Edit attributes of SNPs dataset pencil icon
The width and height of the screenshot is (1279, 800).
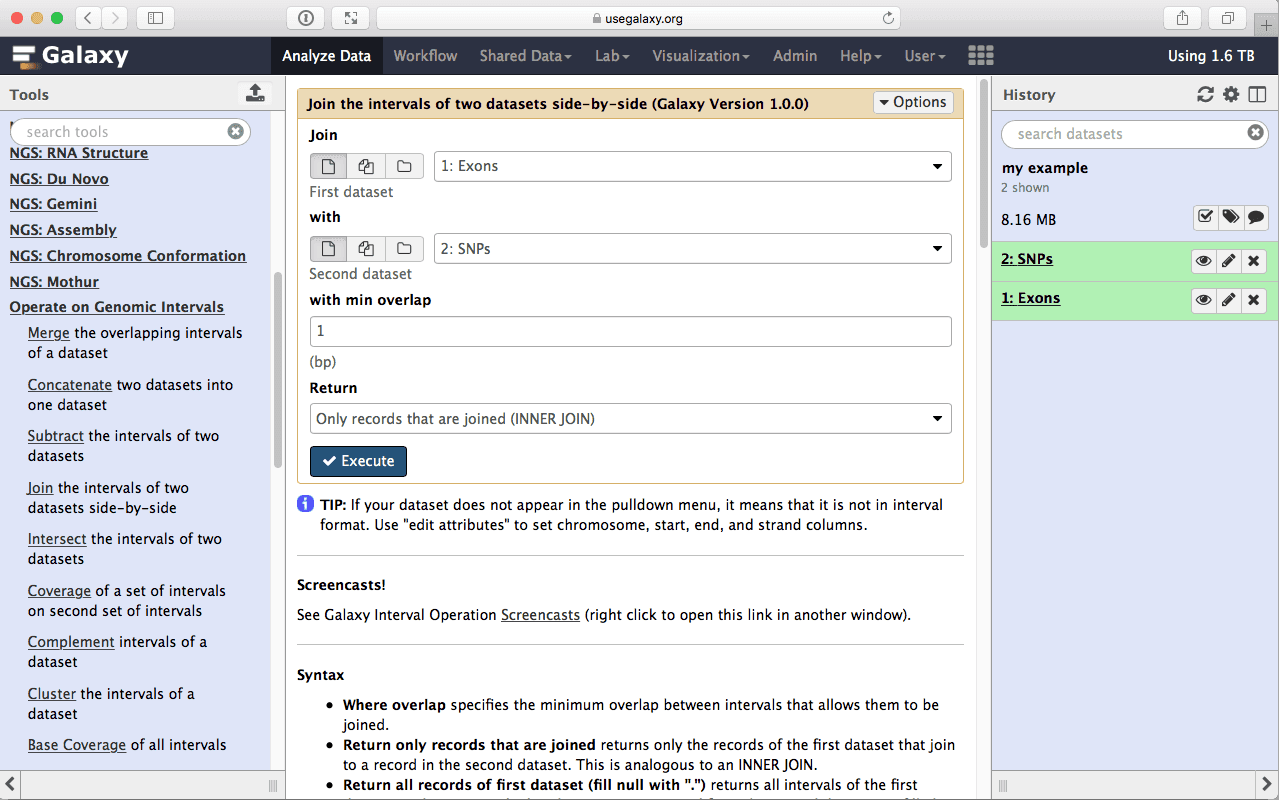(x=1229, y=261)
